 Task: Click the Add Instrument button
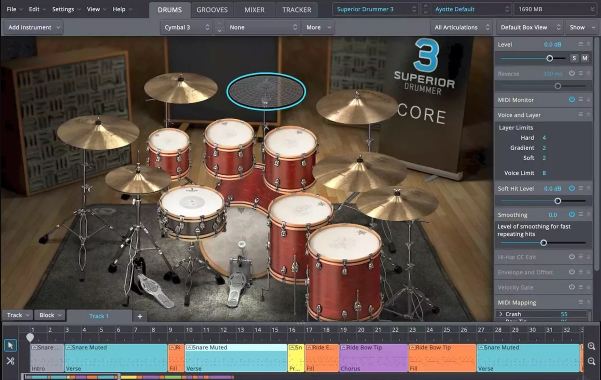(34, 27)
